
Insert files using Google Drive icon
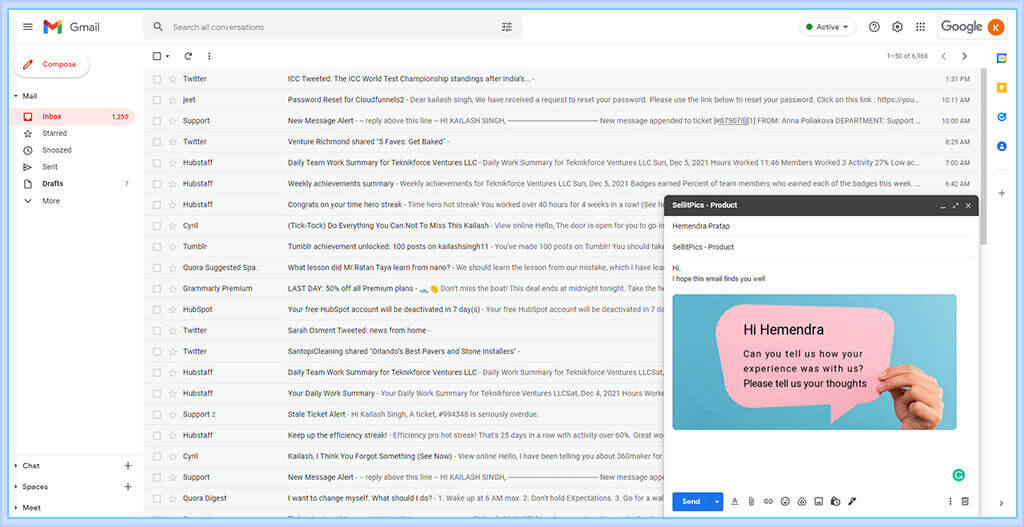(x=801, y=501)
